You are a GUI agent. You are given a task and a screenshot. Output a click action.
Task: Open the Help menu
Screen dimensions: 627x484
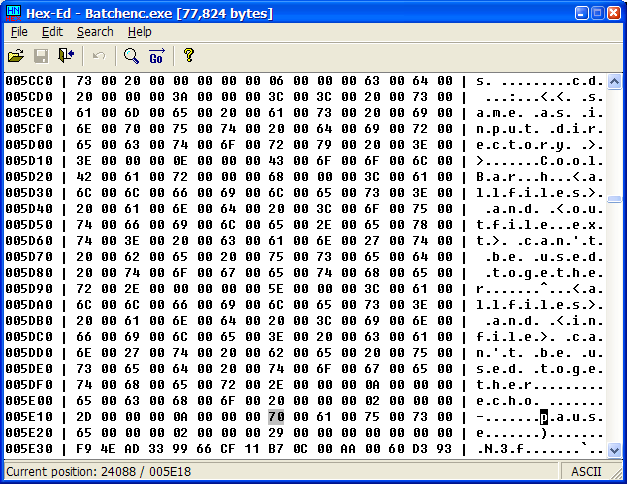(140, 32)
